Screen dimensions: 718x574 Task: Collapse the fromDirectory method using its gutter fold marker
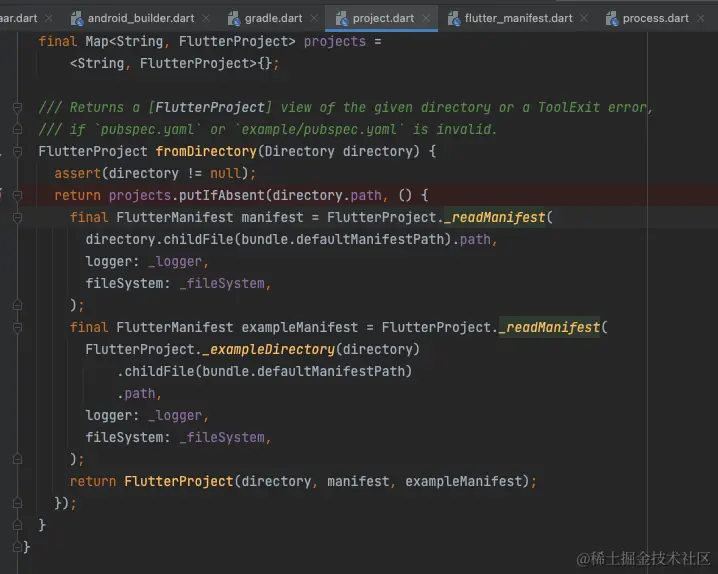pos(17,152)
